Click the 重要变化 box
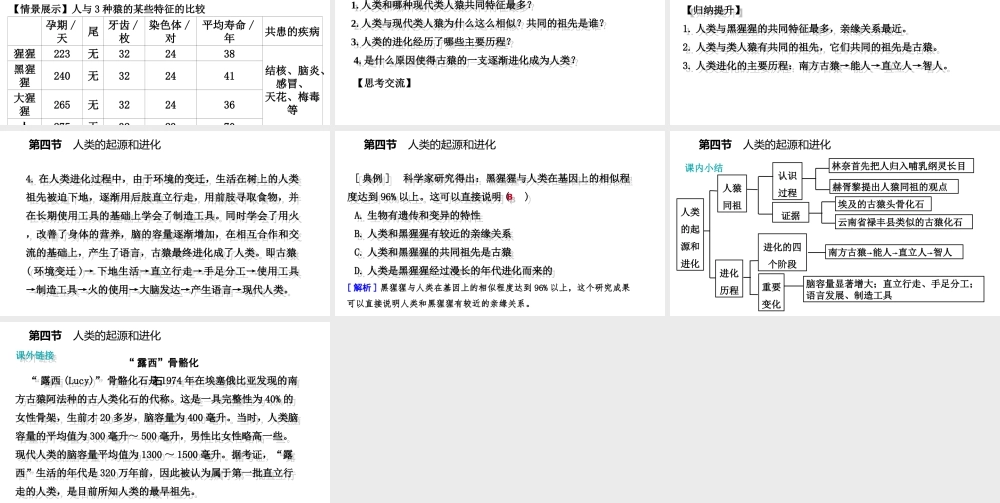Viewport: 1000px width, 503px height. click(771, 295)
